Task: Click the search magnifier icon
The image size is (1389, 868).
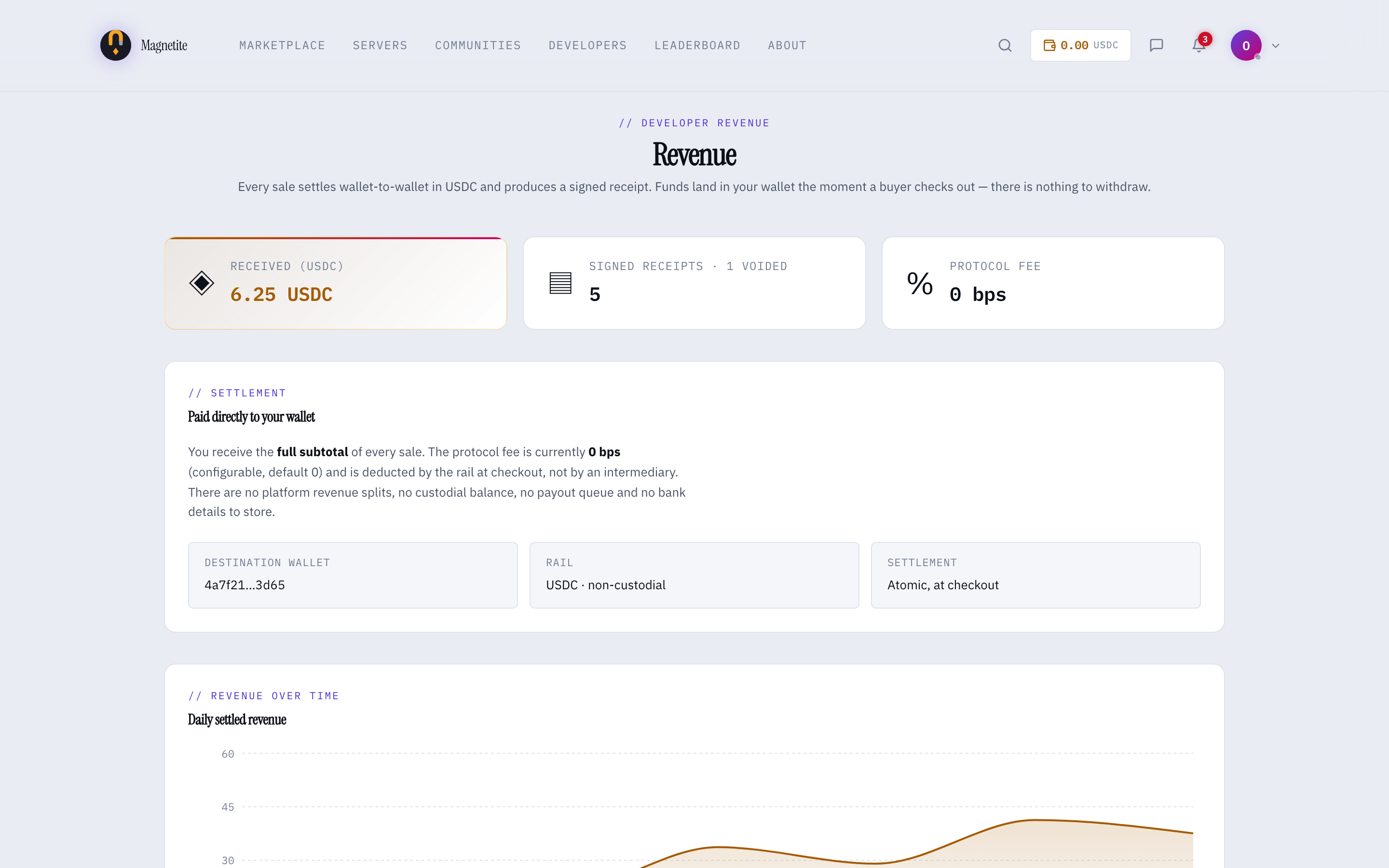Action: point(1005,45)
